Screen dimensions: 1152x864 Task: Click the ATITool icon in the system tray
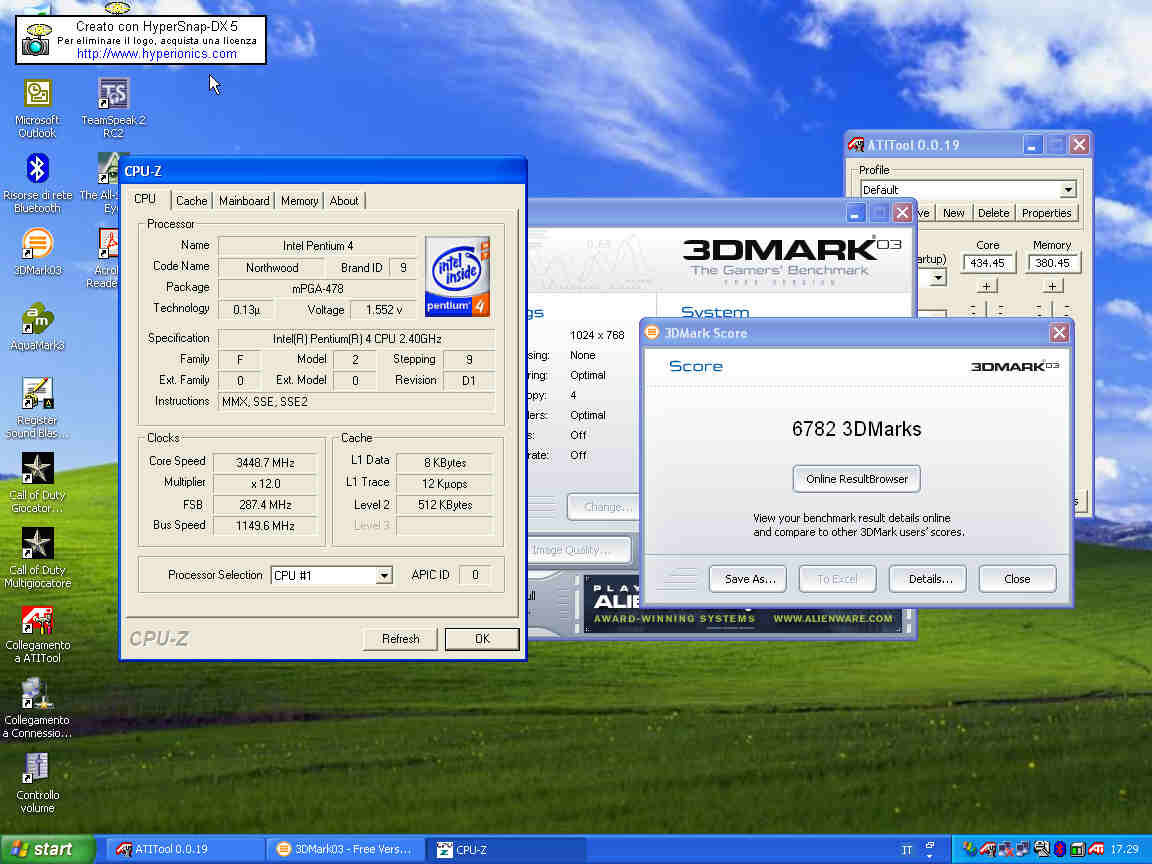click(x=987, y=849)
